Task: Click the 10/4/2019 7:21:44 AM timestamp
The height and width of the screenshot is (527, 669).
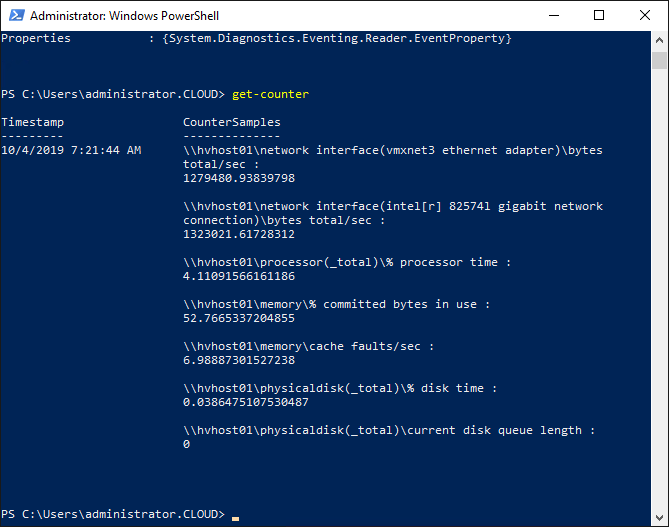Action: pos(71,150)
